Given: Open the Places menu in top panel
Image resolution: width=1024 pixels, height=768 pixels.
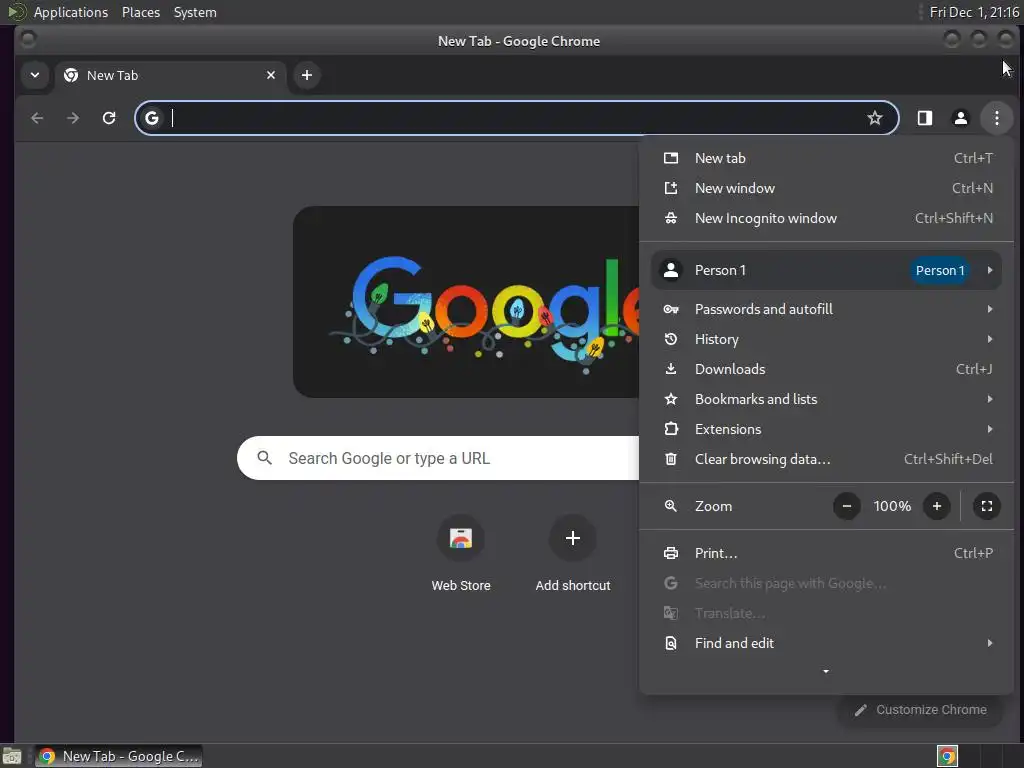Looking at the screenshot, I should [x=141, y=12].
